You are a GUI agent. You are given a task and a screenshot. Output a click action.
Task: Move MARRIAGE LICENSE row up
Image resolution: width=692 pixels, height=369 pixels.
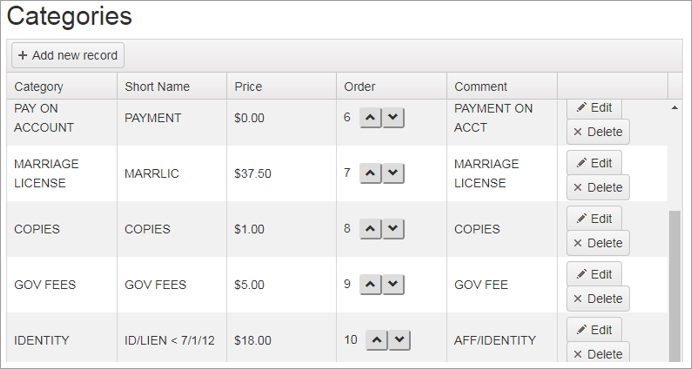tap(371, 173)
